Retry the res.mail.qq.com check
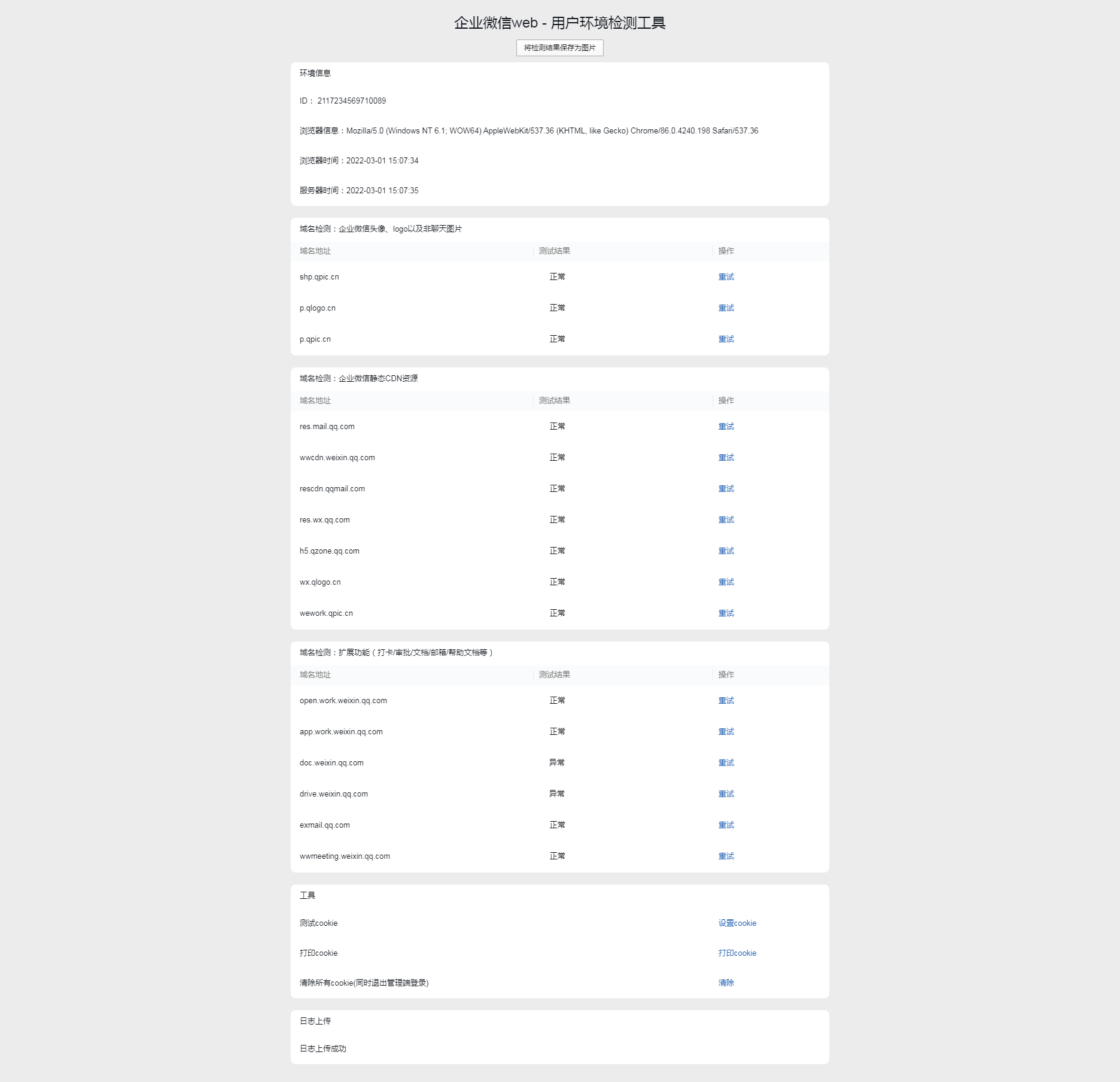Screen dimensions: 1120x1082 click(726, 427)
